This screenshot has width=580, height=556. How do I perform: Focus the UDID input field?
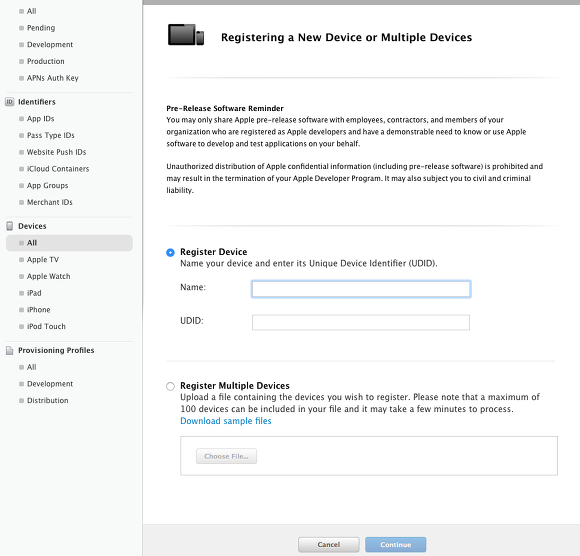[361, 322]
